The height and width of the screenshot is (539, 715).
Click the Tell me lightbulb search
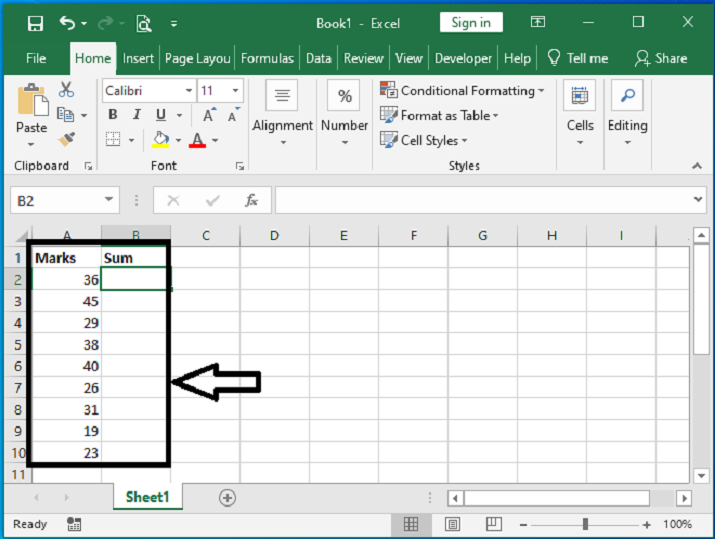tap(578, 58)
